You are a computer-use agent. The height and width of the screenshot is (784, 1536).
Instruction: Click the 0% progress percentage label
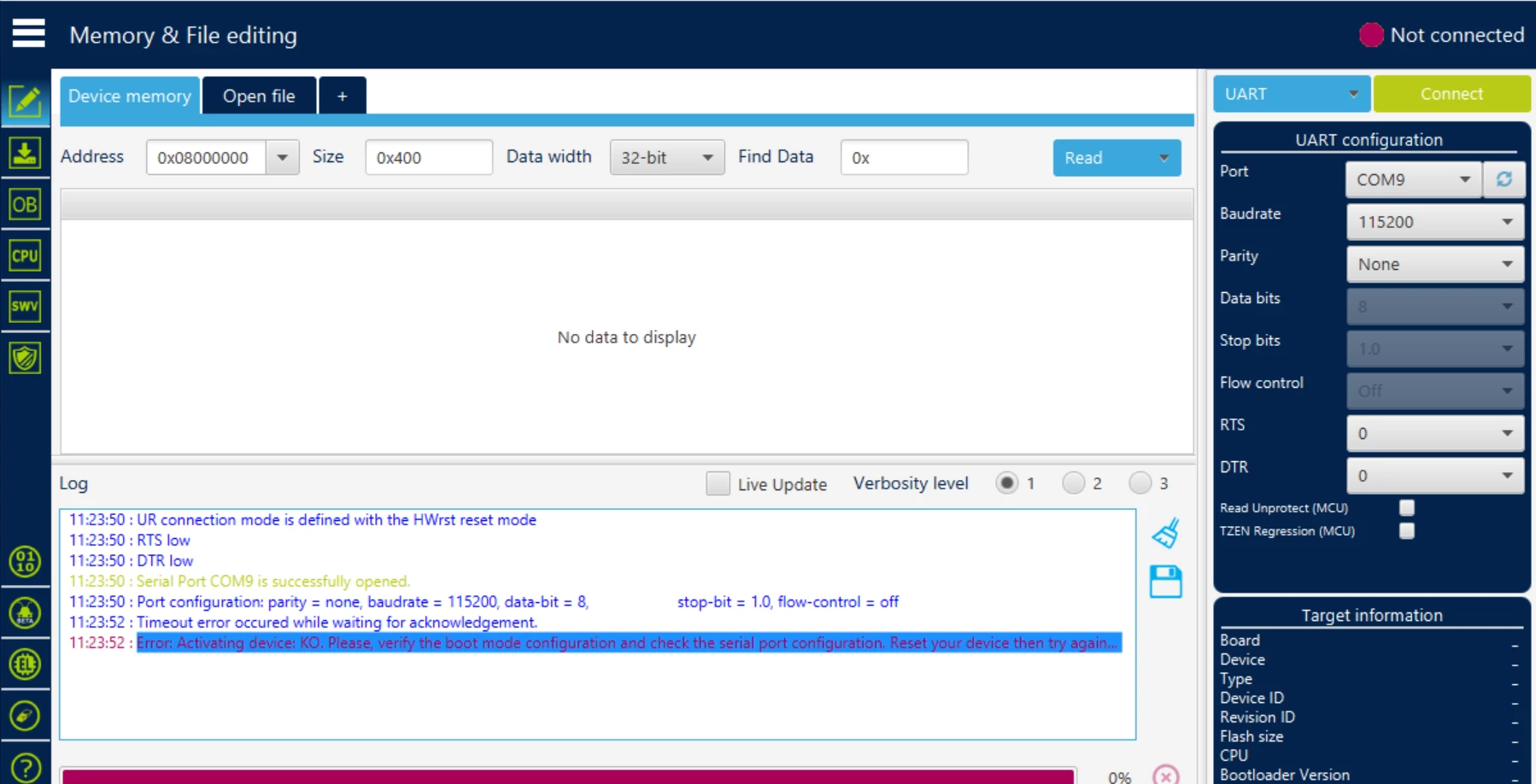pyautogui.click(x=1119, y=776)
